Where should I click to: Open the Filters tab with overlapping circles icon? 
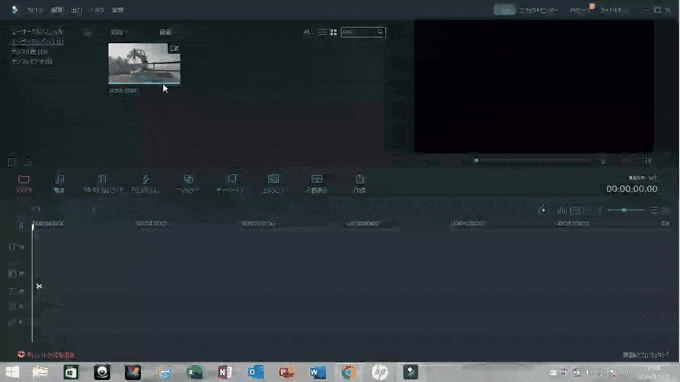click(x=188, y=183)
